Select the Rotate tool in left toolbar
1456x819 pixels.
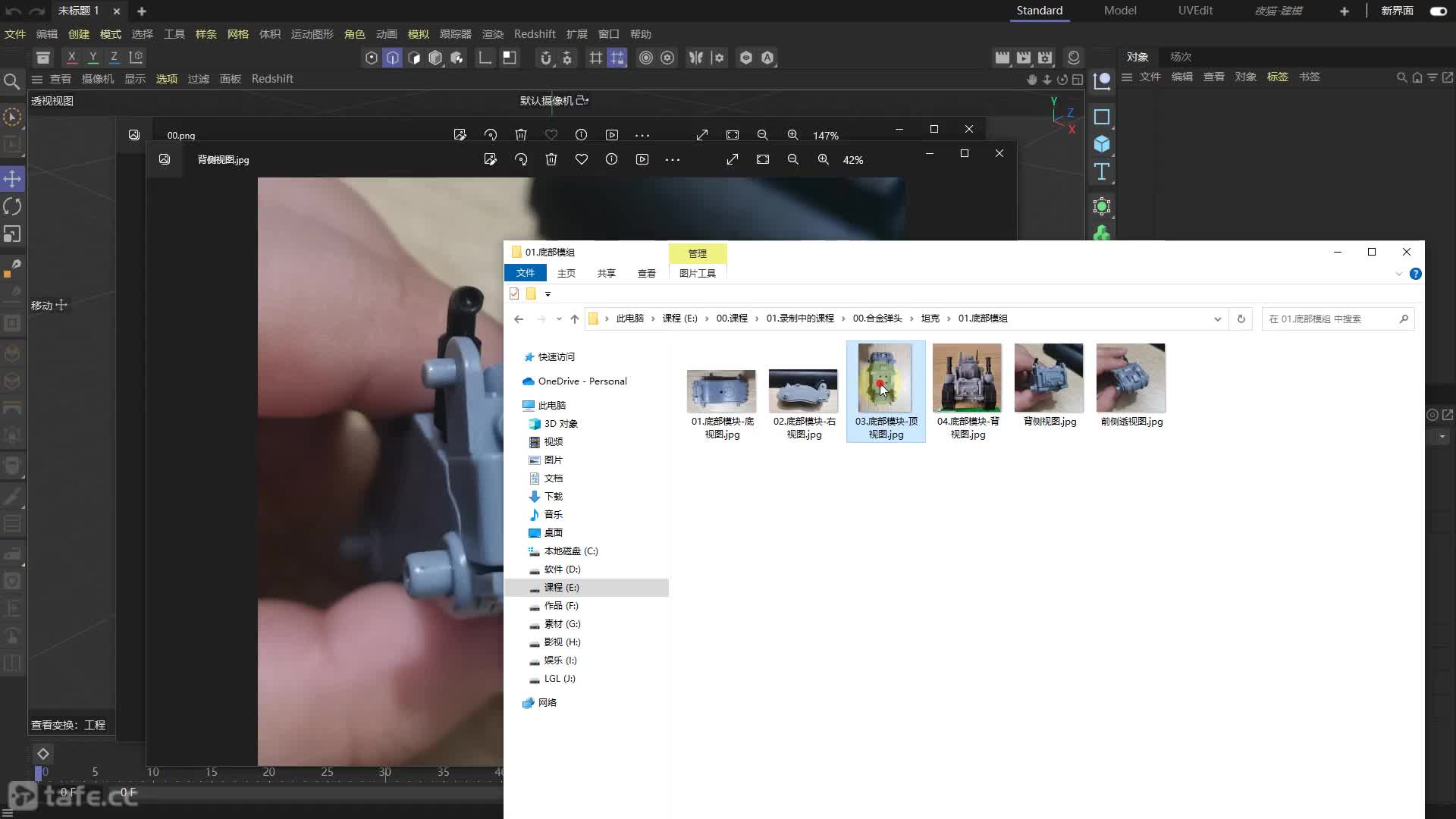12,206
